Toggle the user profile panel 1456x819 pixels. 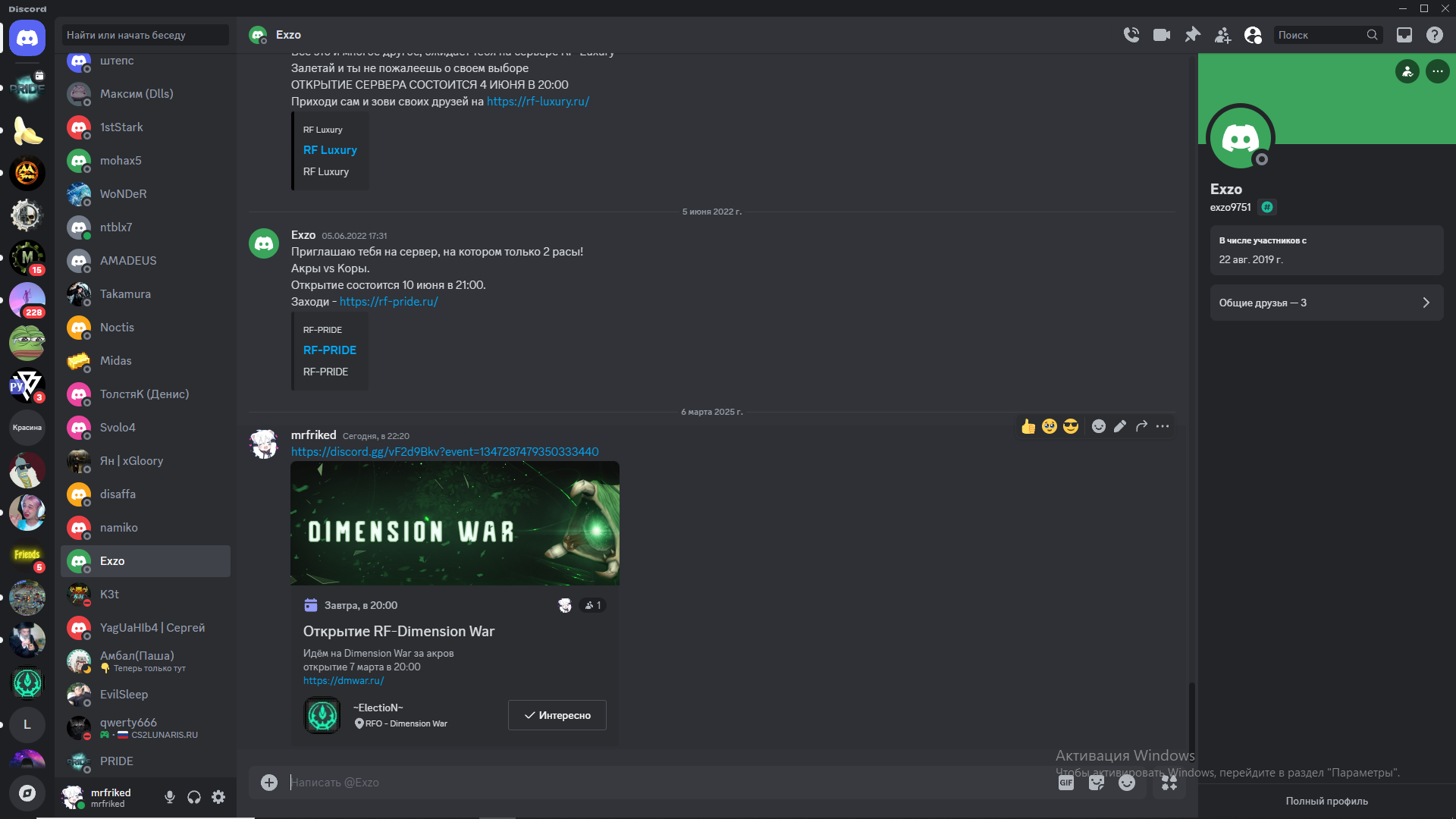pos(1254,35)
